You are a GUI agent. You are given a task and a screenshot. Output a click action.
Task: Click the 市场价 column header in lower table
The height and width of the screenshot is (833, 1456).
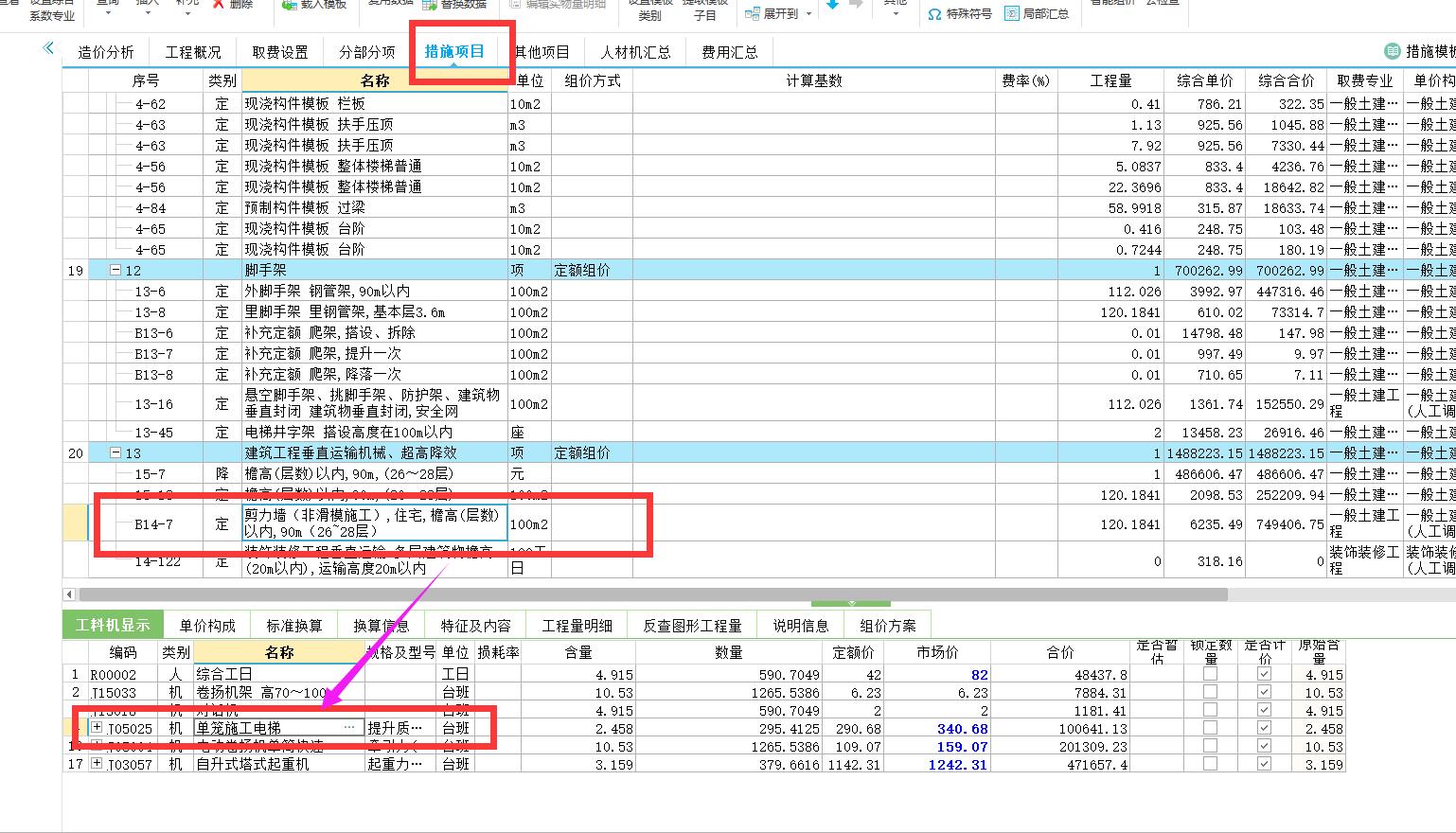pyautogui.click(x=936, y=652)
